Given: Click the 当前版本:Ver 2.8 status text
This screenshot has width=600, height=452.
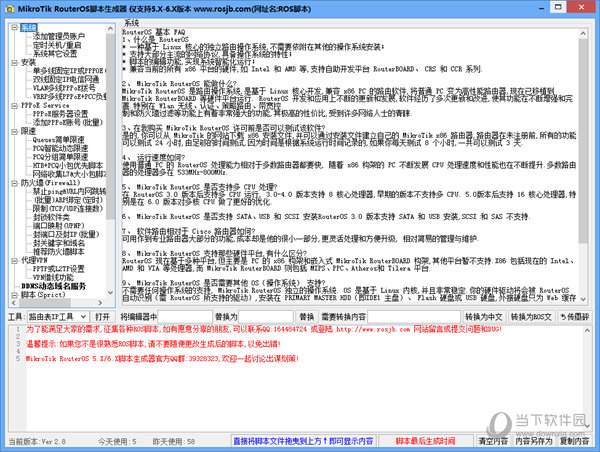Looking at the screenshot, I should click(x=37, y=441).
